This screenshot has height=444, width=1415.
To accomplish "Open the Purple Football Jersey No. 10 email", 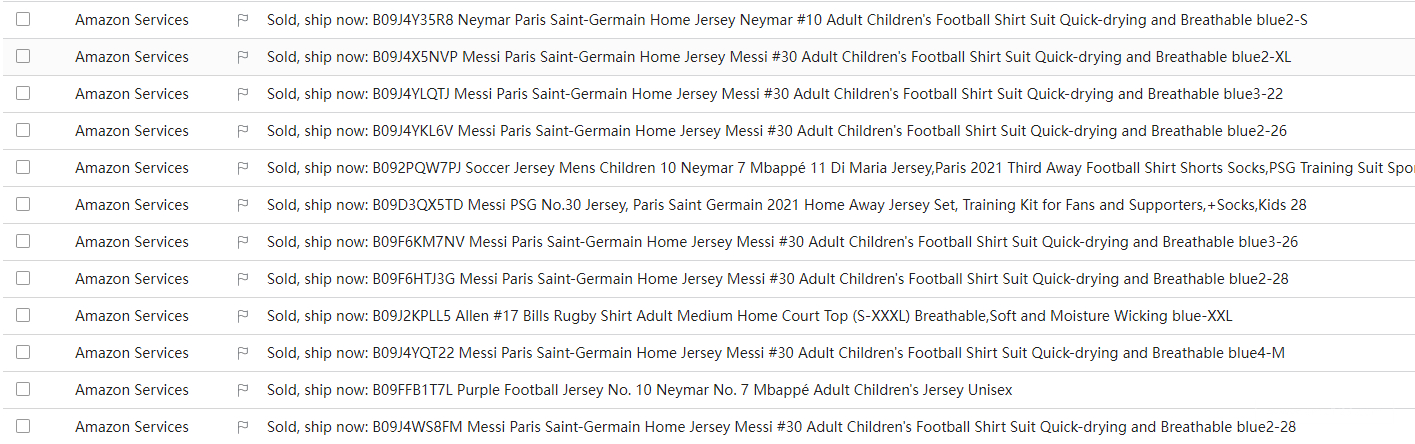I will pyautogui.click(x=639, y=390).
